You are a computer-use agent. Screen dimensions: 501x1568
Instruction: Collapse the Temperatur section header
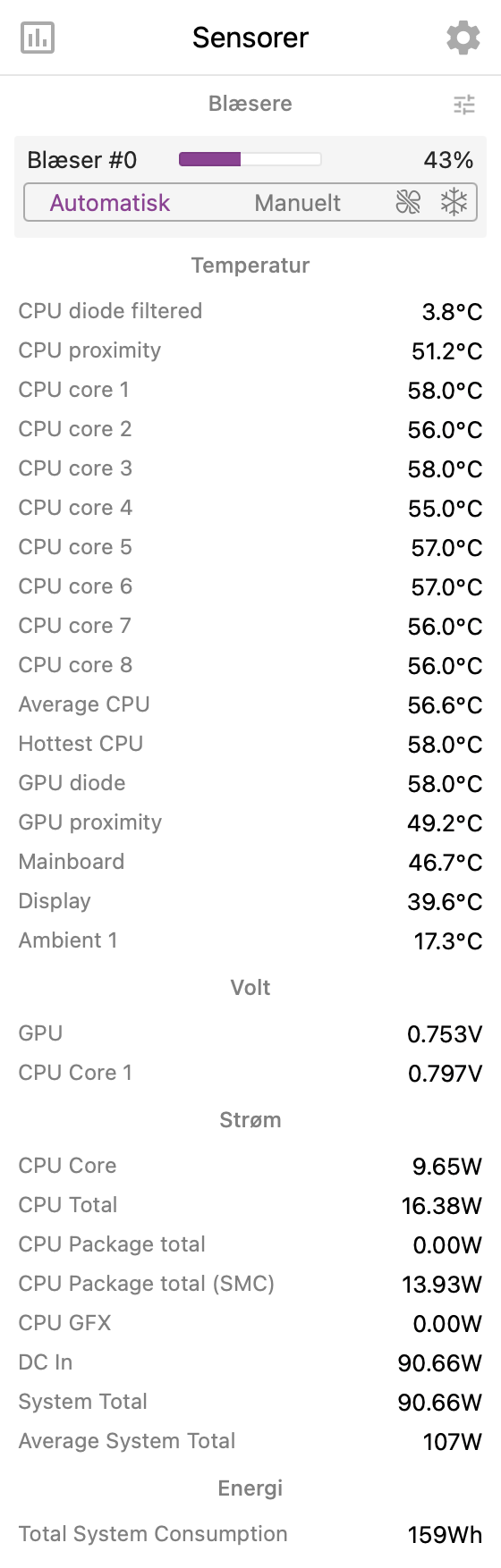point(250,266)
